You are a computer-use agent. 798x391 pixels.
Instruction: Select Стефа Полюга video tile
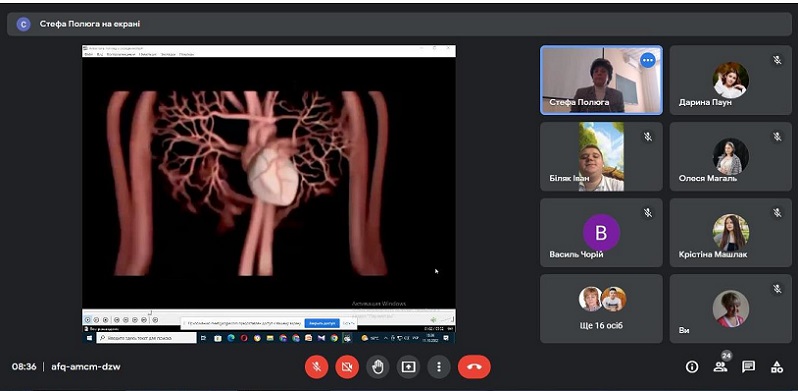tap(601, 80)
